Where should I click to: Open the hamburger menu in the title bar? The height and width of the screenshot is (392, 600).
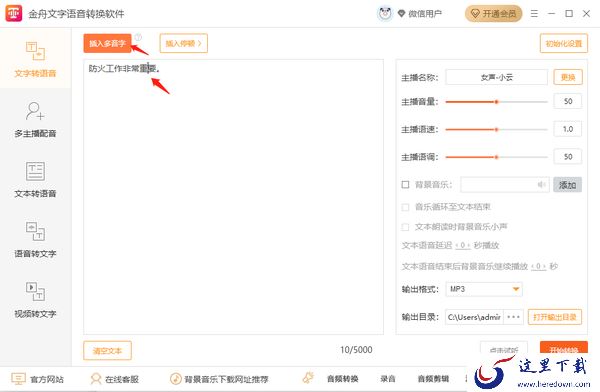pyautogui.click(x=534, y=14)
